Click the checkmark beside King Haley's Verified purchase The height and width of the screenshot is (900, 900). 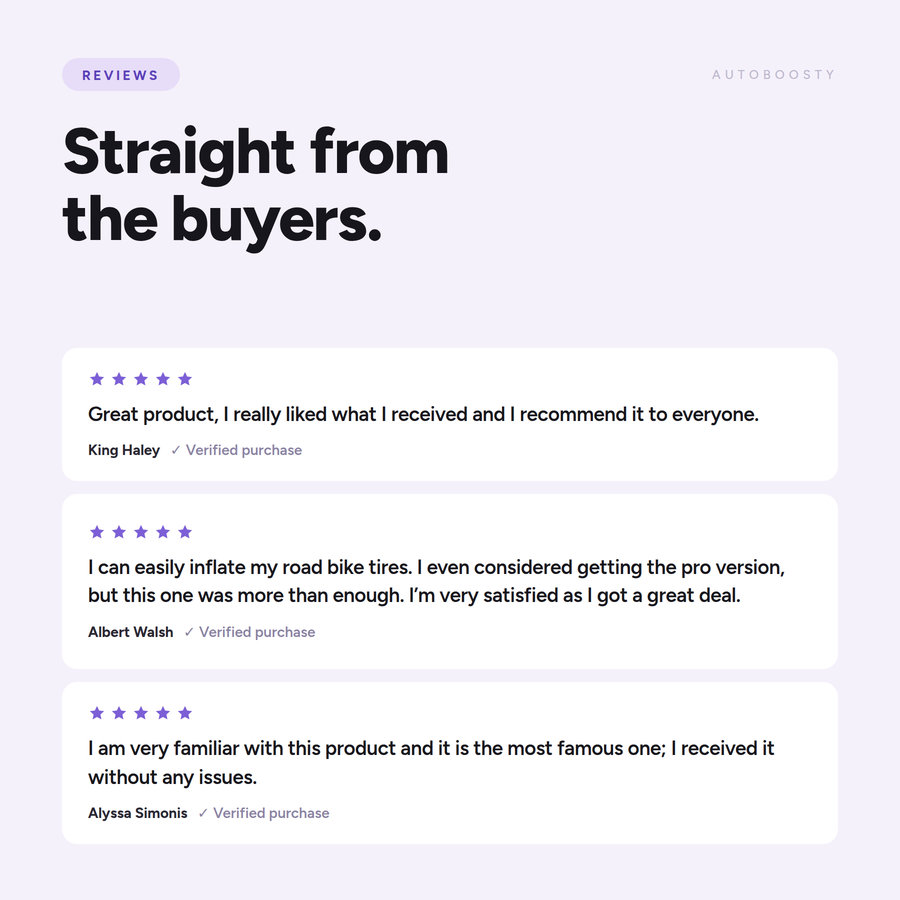tap(176, 451)
